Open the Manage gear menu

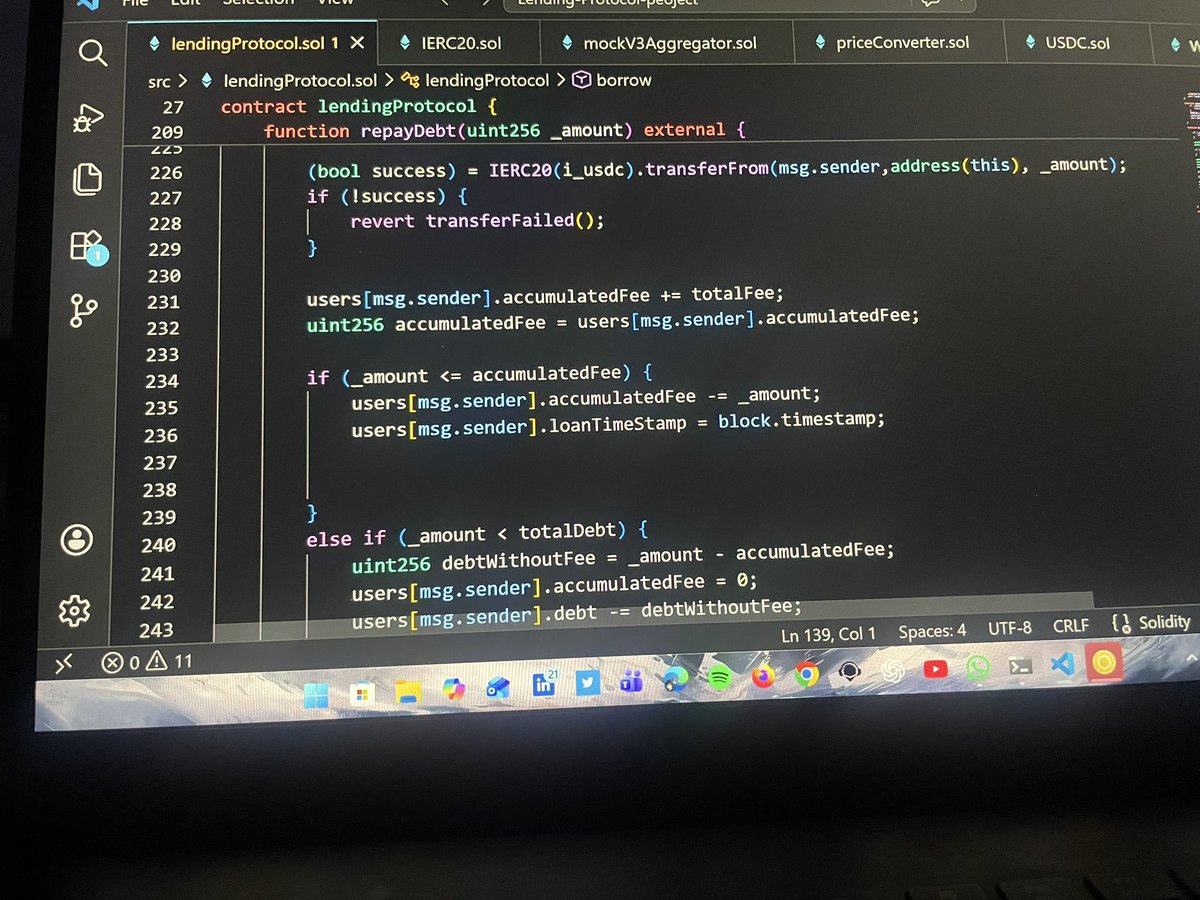click(x=74, y=609)
